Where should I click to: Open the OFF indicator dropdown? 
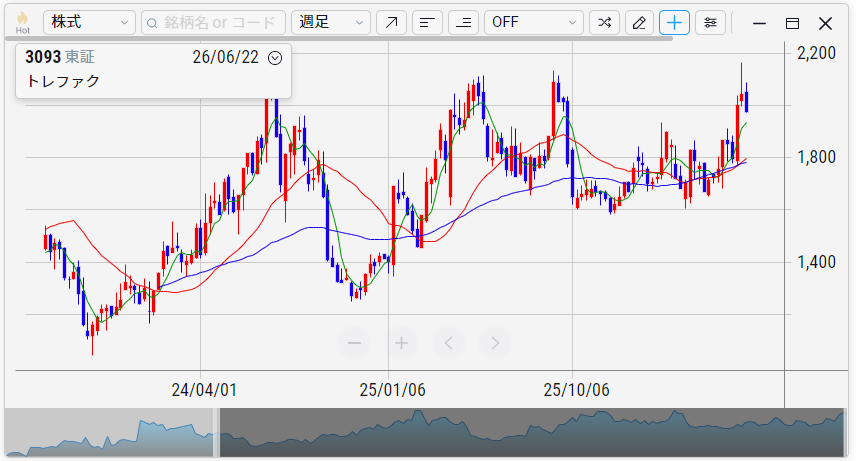pos(534,22)
